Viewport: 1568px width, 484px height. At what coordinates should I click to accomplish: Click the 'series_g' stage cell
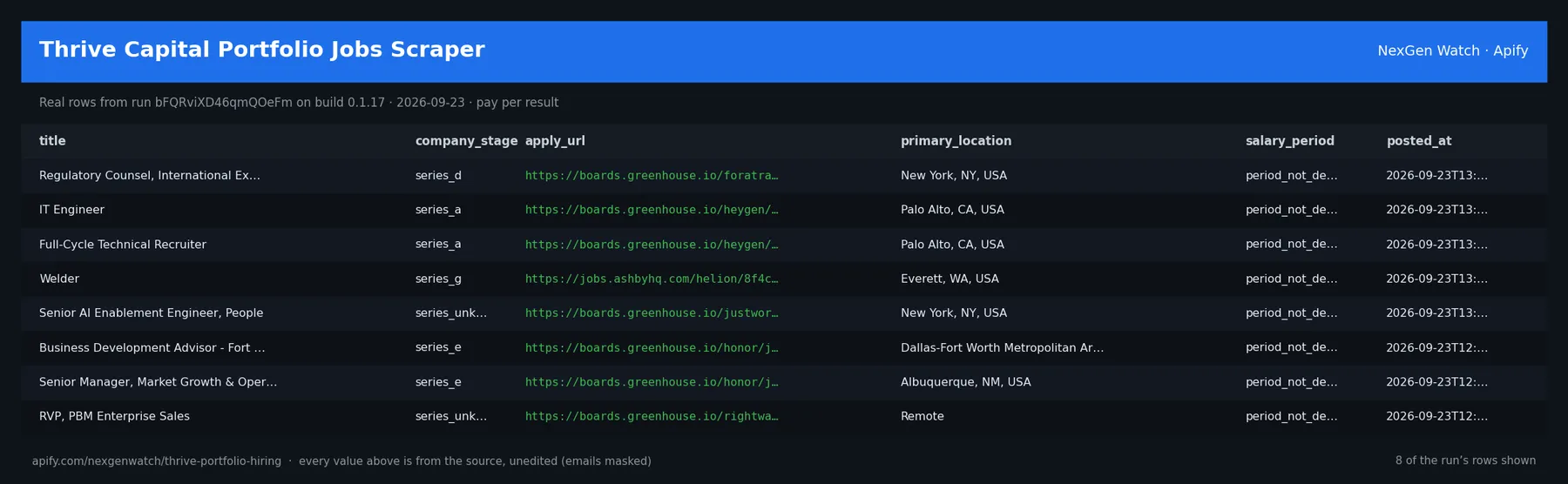point(438,279)
